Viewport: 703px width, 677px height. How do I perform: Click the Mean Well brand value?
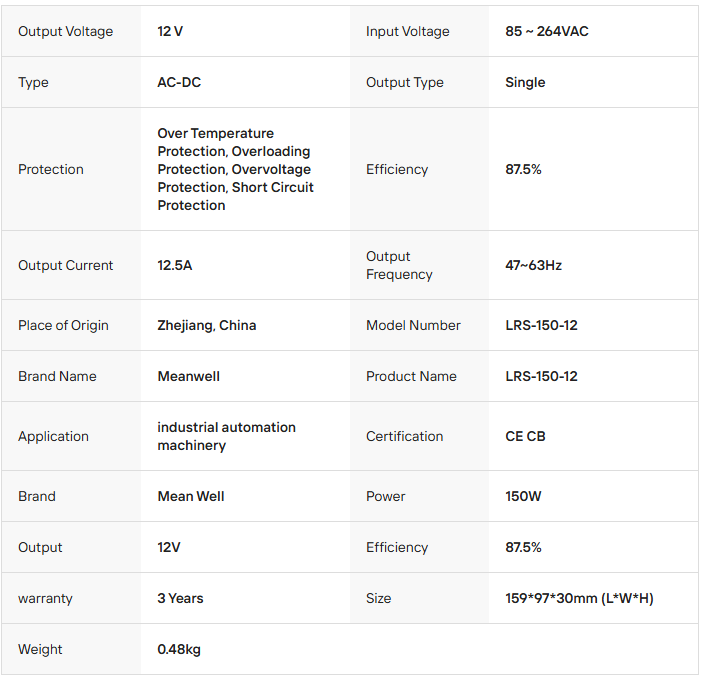tap(190, 496)
